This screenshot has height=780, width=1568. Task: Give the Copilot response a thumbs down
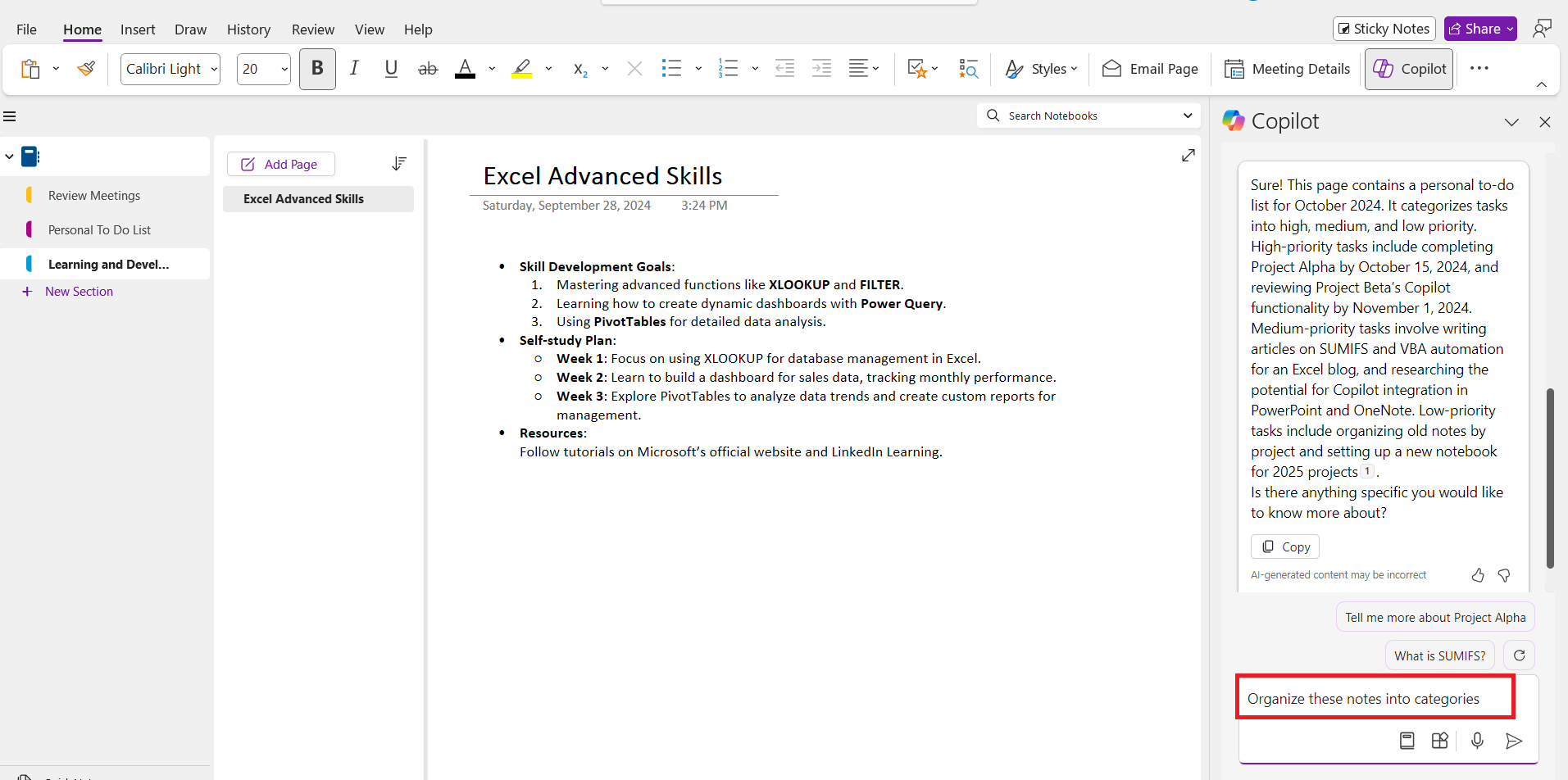pyautogui.click(x=1504, y=575)
